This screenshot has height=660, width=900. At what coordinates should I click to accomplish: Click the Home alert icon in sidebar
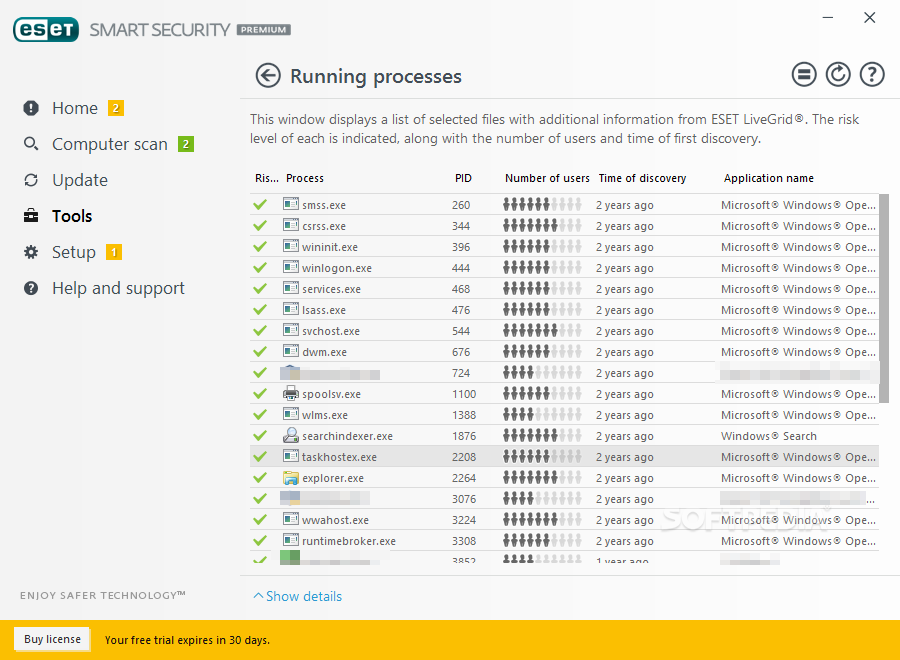coord(31,108)
